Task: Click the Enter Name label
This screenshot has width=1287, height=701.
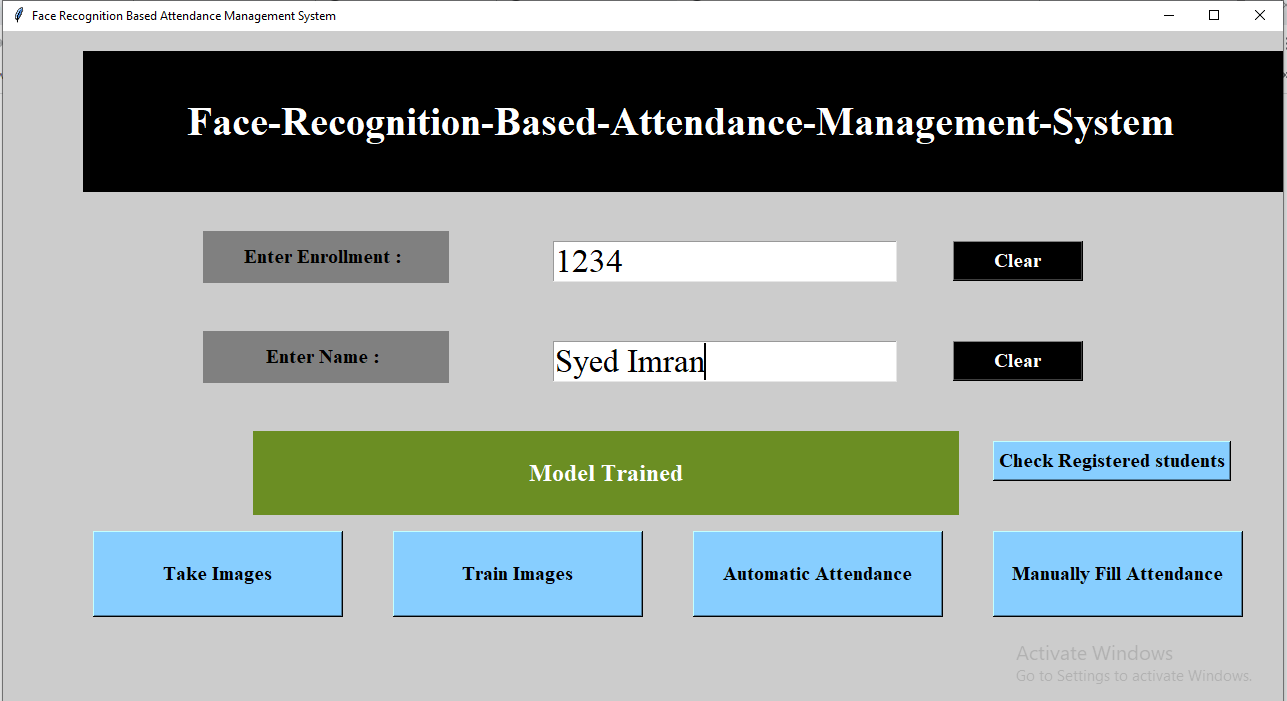Action: point(325,356)
